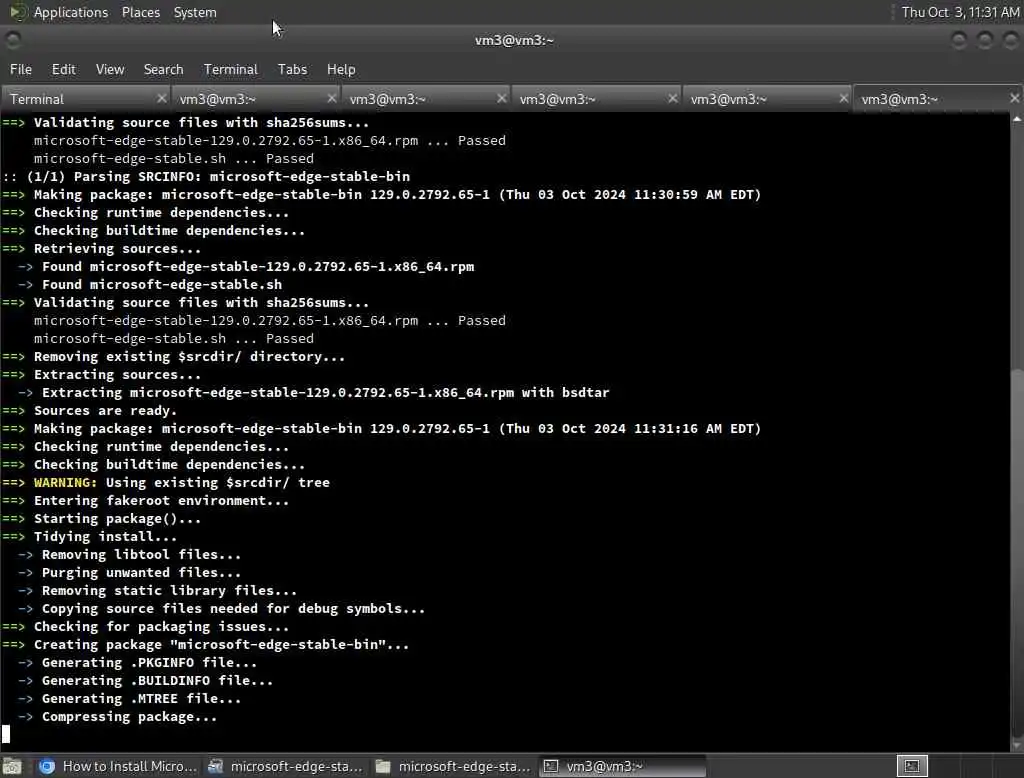This screenshot has width=1024, height=778.
Task: Open the first microsoft-edge-sta... taskbar window
Action: (x=285, y=766)
